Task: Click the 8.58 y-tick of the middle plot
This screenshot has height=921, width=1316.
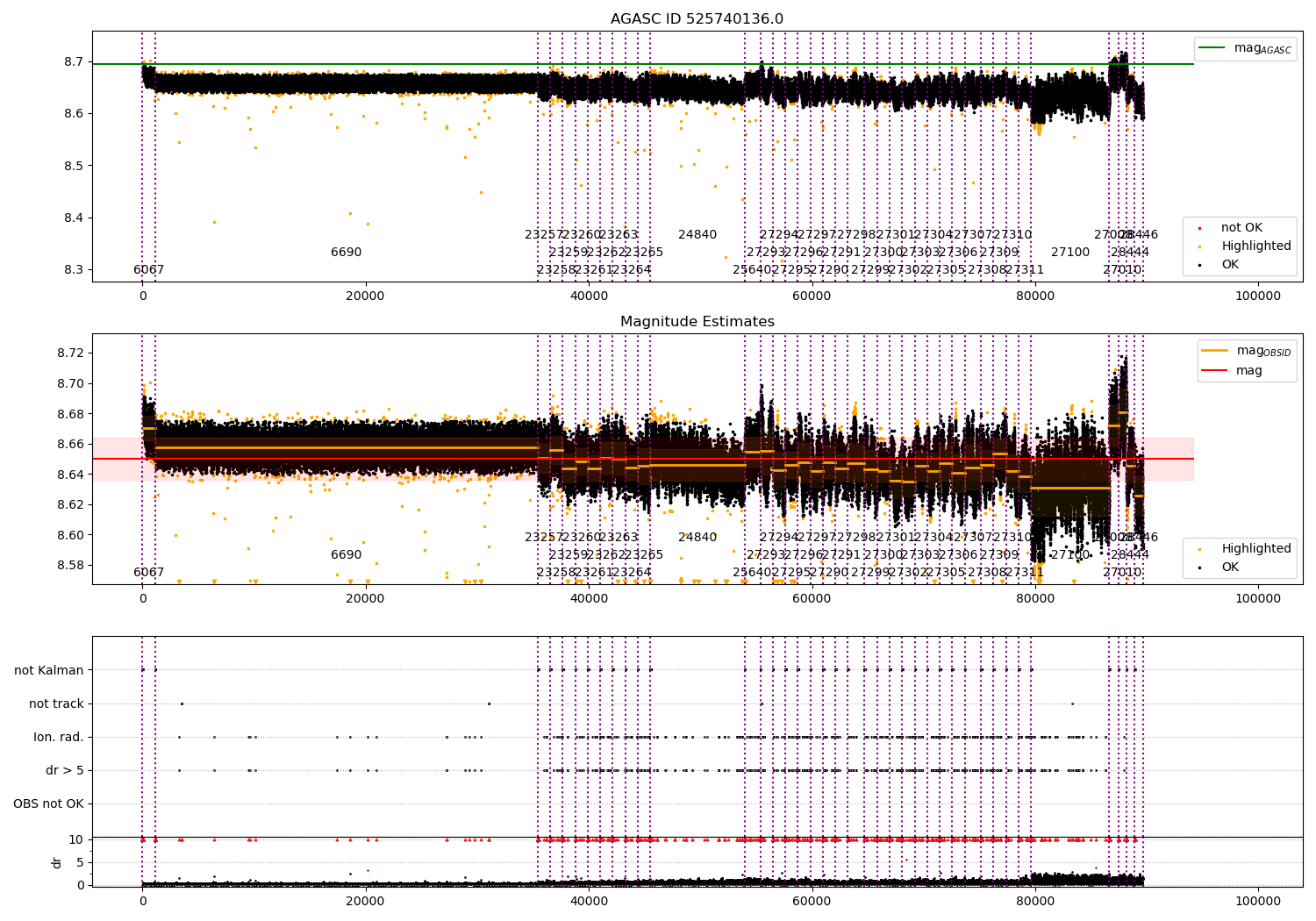Action: pyautogui.click(x=70, y=565)
